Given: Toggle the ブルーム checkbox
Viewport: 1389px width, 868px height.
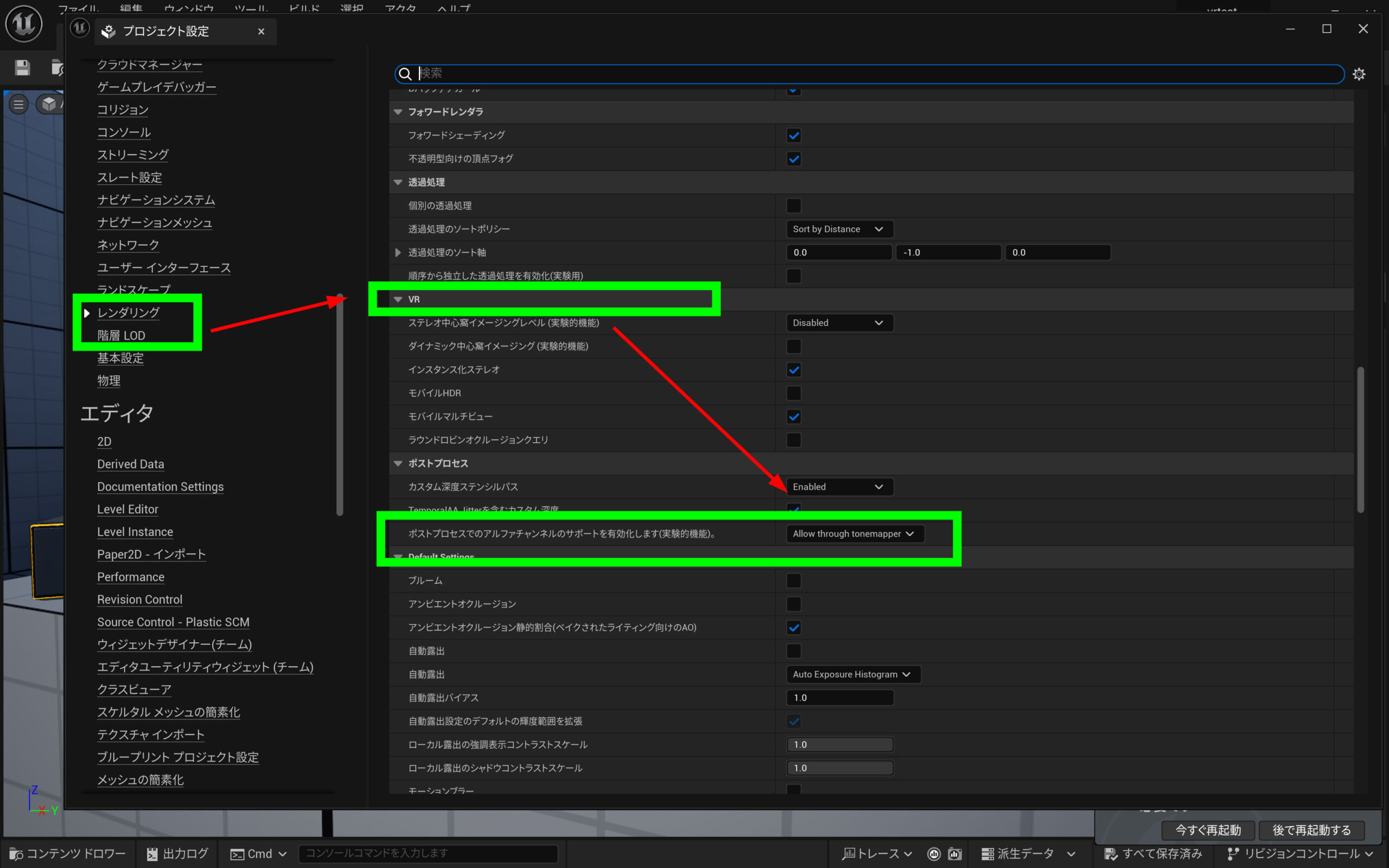Looking at the screenshot, I should [793, 580].
